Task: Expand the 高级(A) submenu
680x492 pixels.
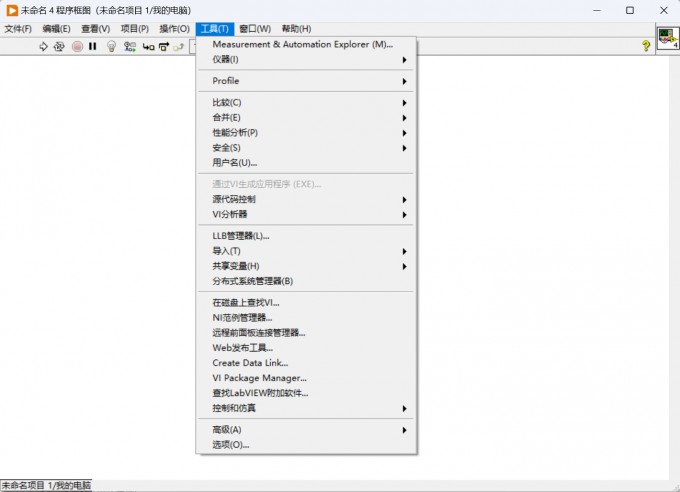Action: (x=306, y=430)
